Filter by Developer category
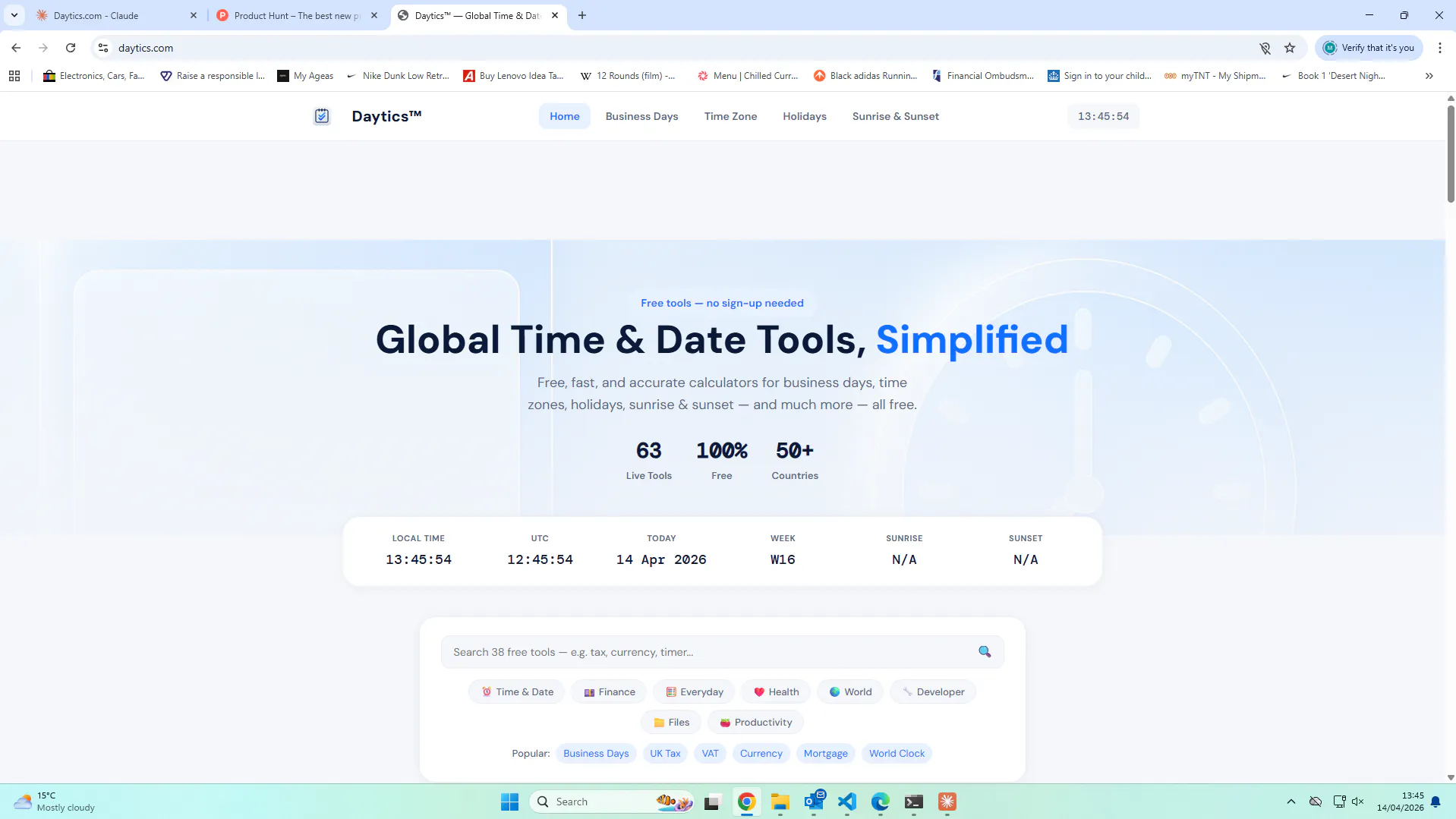 933,691
